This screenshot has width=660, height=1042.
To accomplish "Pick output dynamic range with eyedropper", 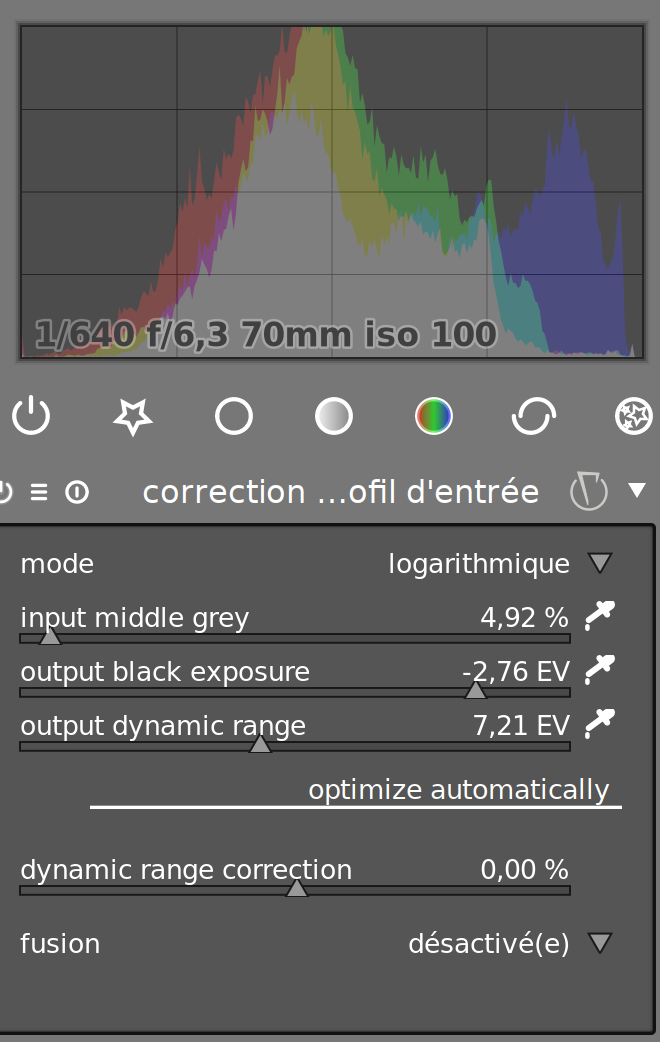I will pos(600,724).
